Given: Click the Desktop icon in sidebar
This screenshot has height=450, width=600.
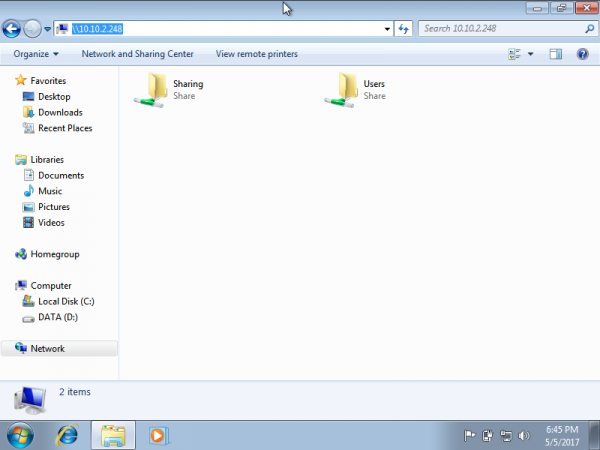Looking at the screenshot, I should click(28, 96).
